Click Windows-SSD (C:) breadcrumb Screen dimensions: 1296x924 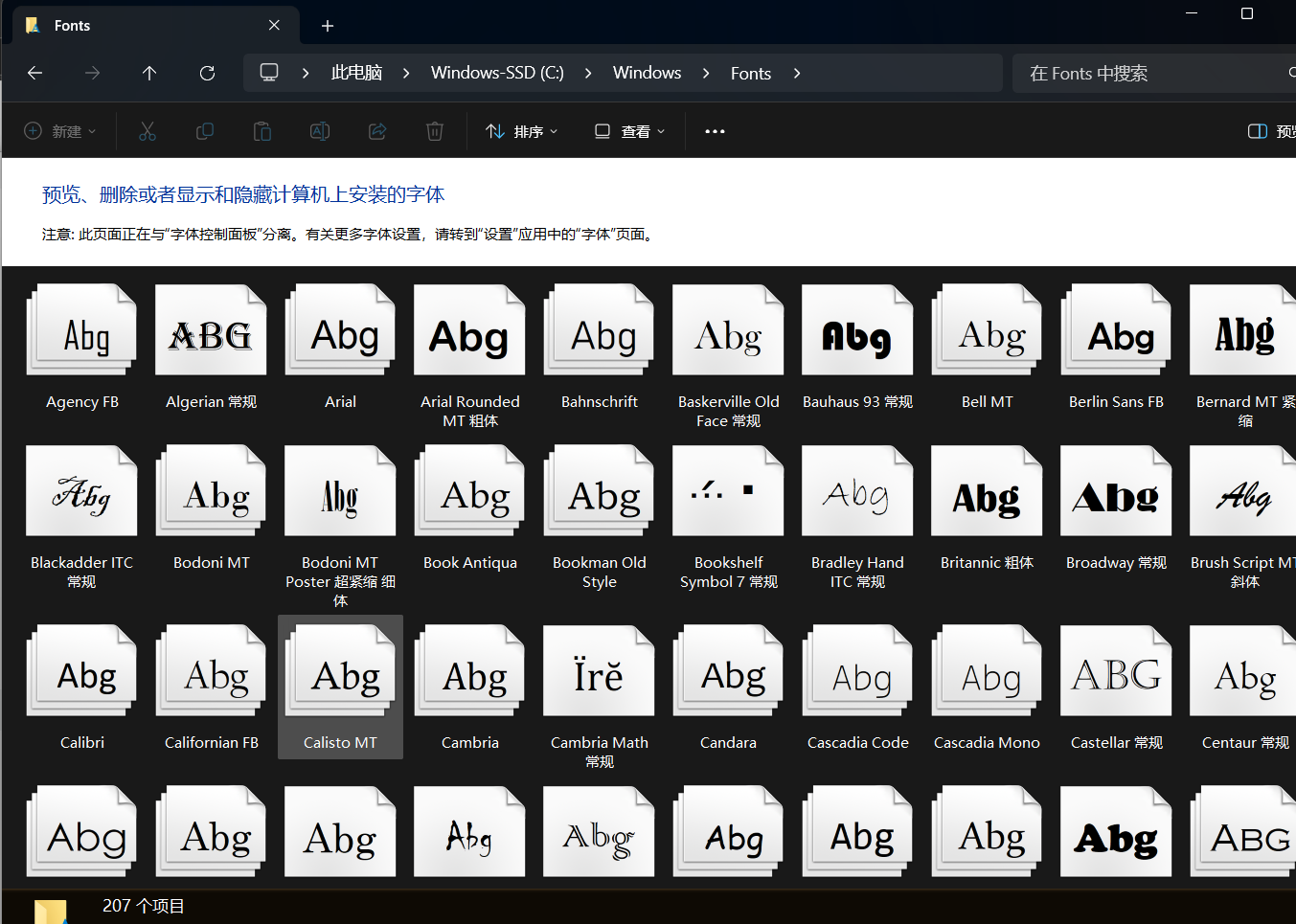click(x=497, y=73)
